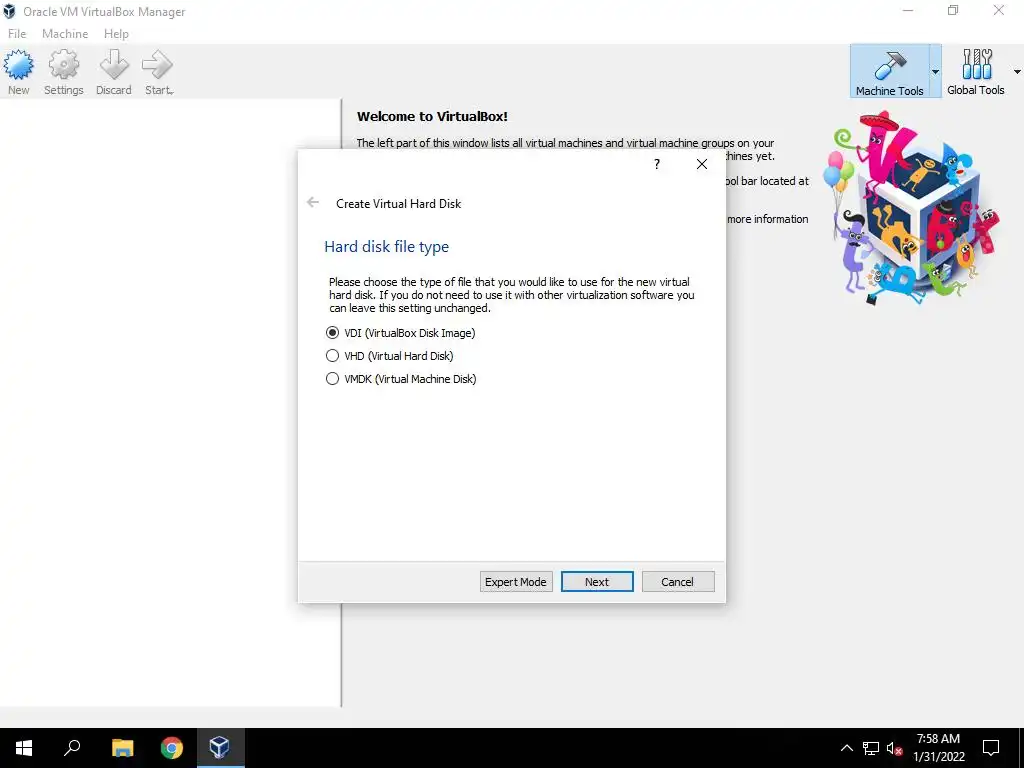The width and height of the screenshot is (1024, 768).
Task: Open the taskbar search magnifier
Action: click(x=72, y=748)
